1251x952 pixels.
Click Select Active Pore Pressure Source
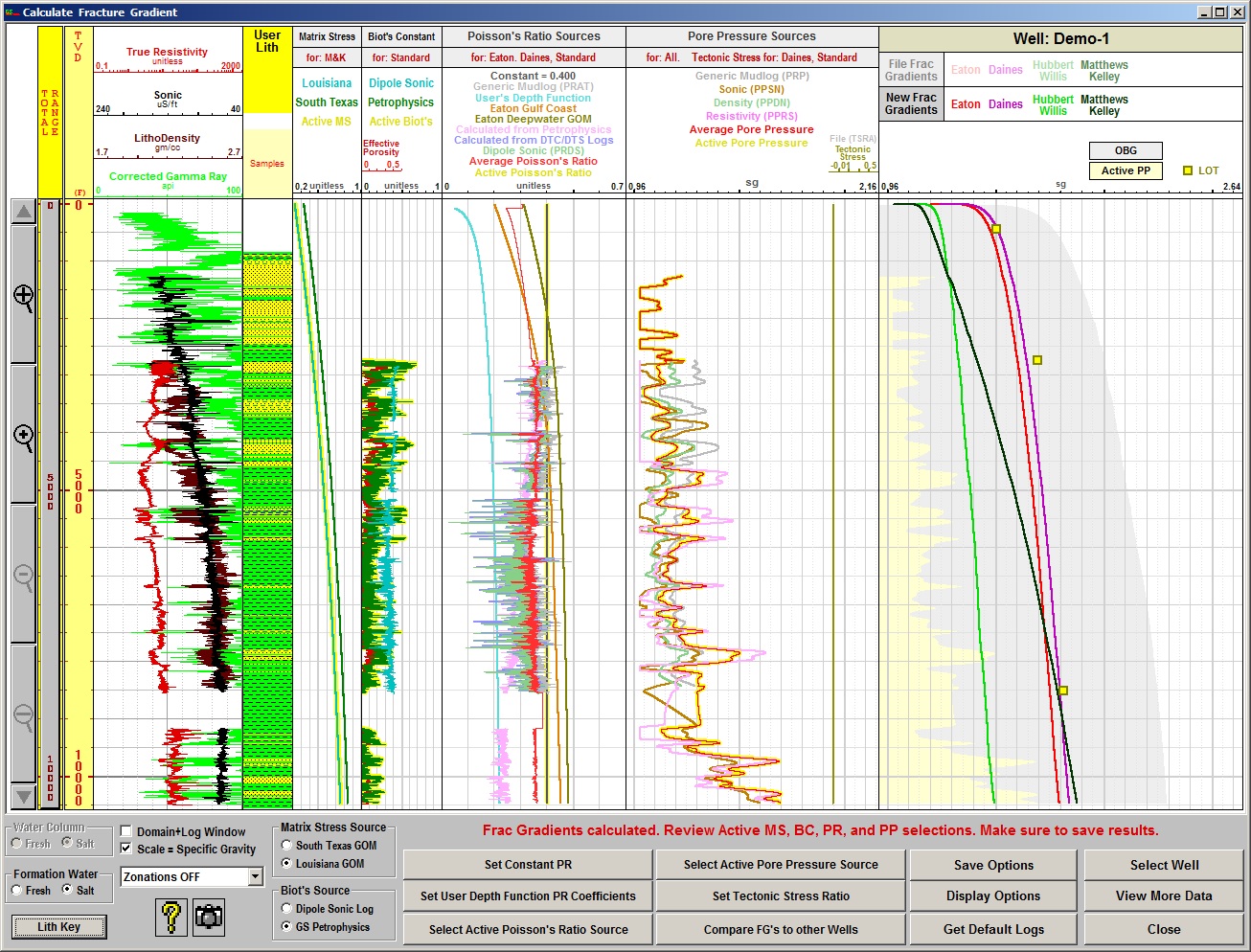780,864
